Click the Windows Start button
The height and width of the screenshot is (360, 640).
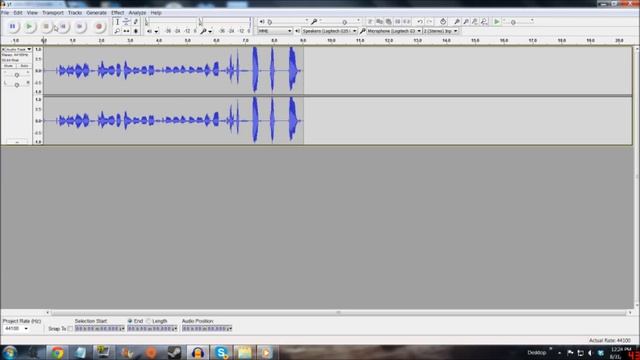click(9, 352)
